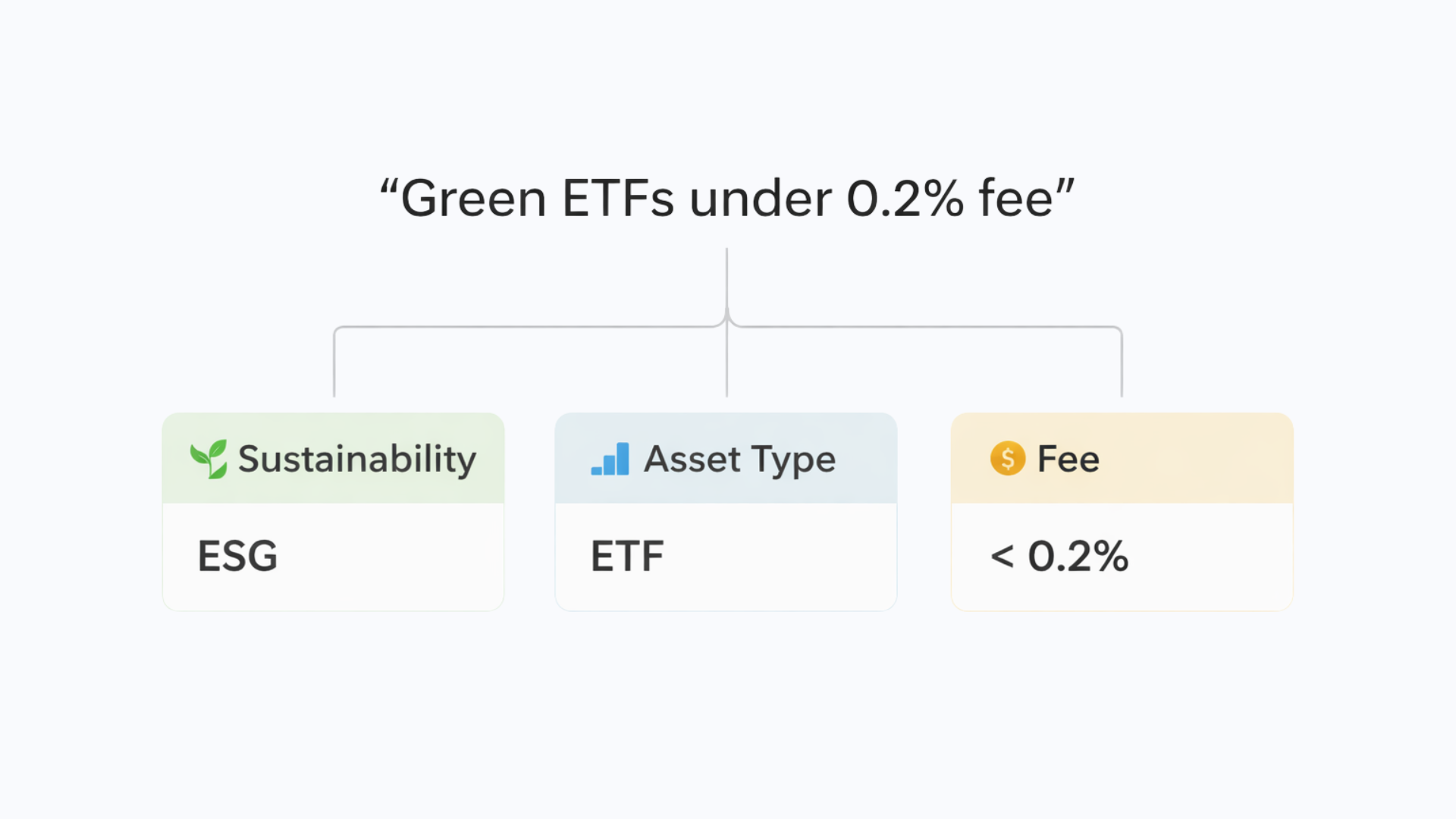Choose the ESG value in Sustainability card
Image resolution: width=1456 pixels, height=819 pixels.
[237, 556]
